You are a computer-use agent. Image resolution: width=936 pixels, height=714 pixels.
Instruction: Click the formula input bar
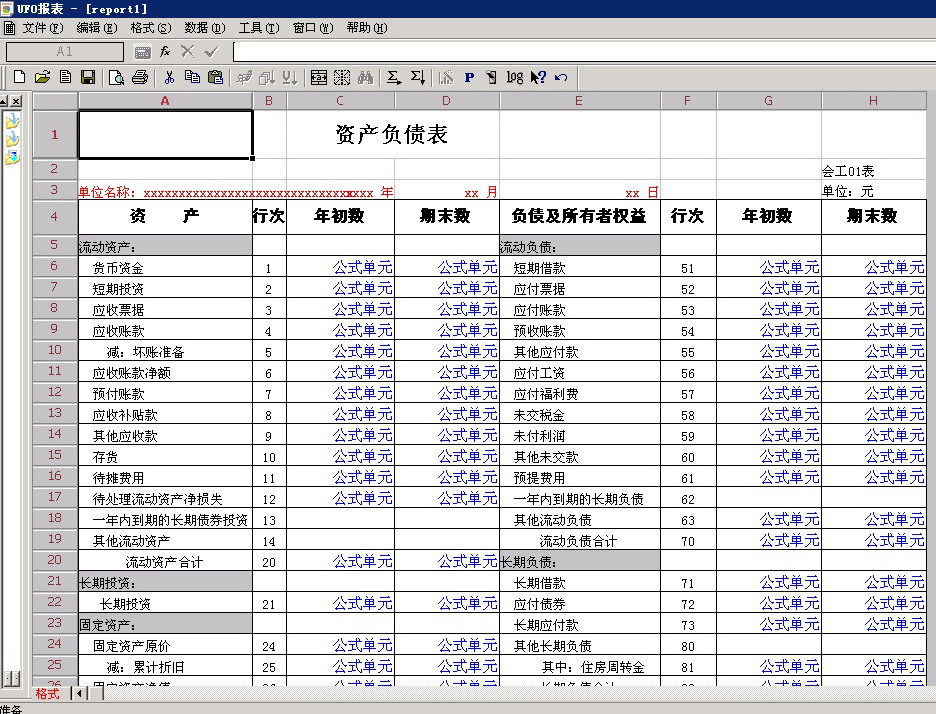pos(584,52)
